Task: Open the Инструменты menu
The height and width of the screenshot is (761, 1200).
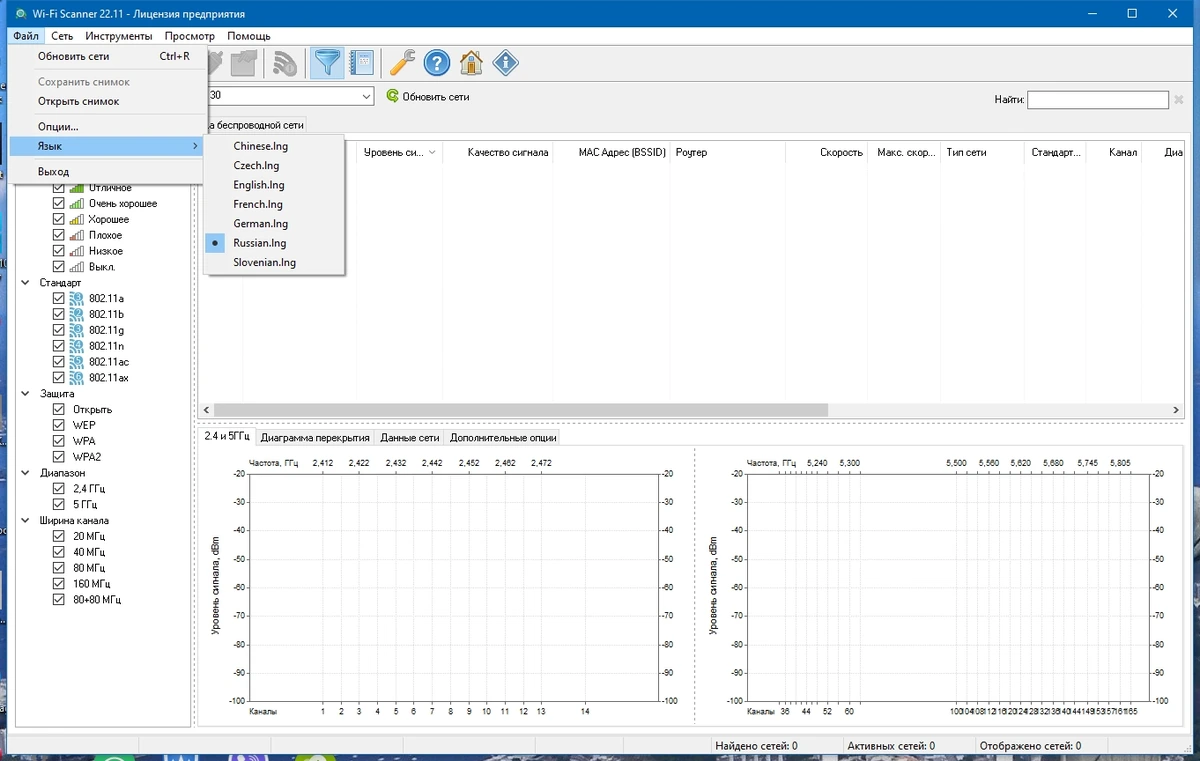Action: tap(119, 36)
